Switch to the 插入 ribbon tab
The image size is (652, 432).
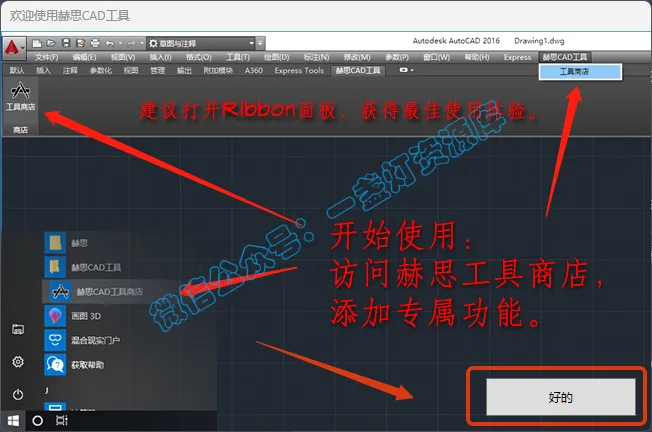(x=43, y=70)
